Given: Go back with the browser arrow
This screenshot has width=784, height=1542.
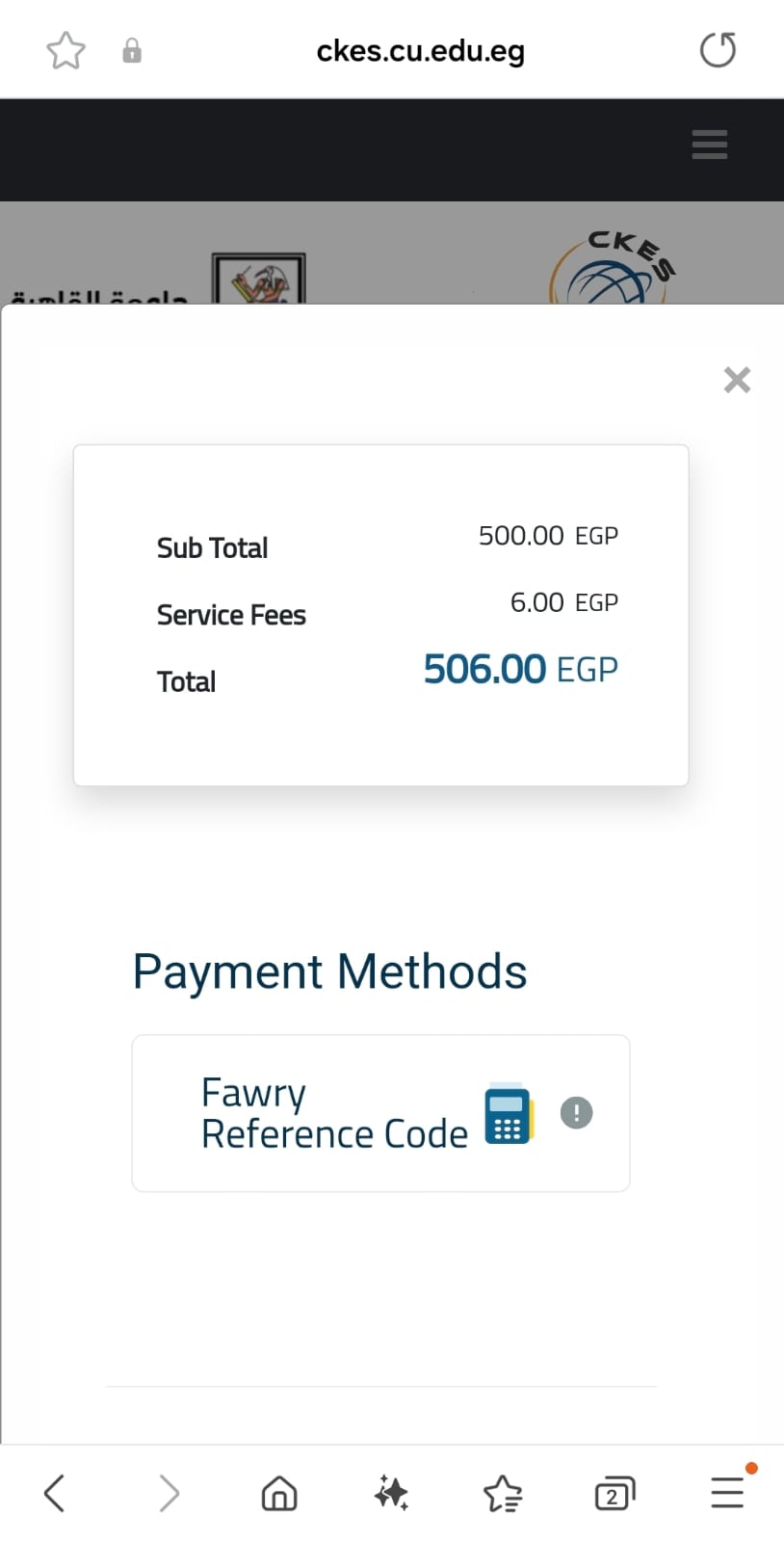Looking at the screenshot, I should [x=55, y=1493].
